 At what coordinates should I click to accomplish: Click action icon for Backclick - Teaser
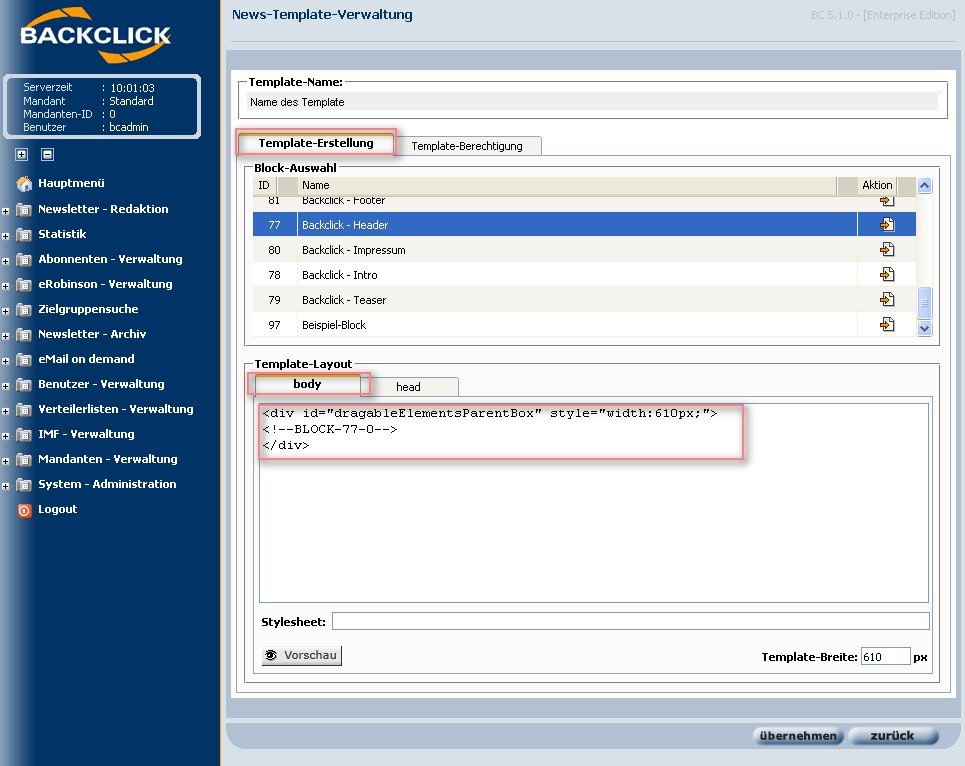point(886,300)
